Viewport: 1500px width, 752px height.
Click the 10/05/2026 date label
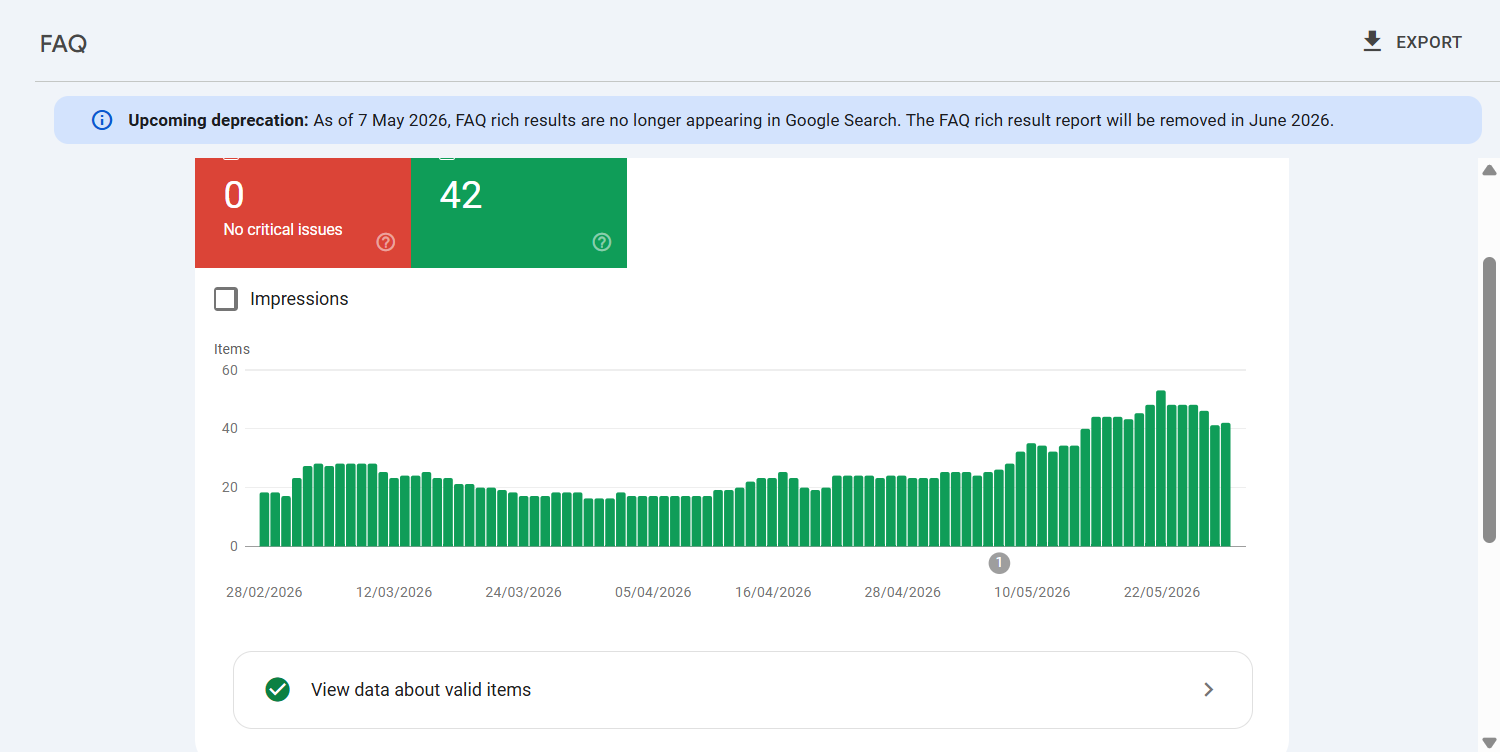pyautogui.click(x=1032, y=592)
